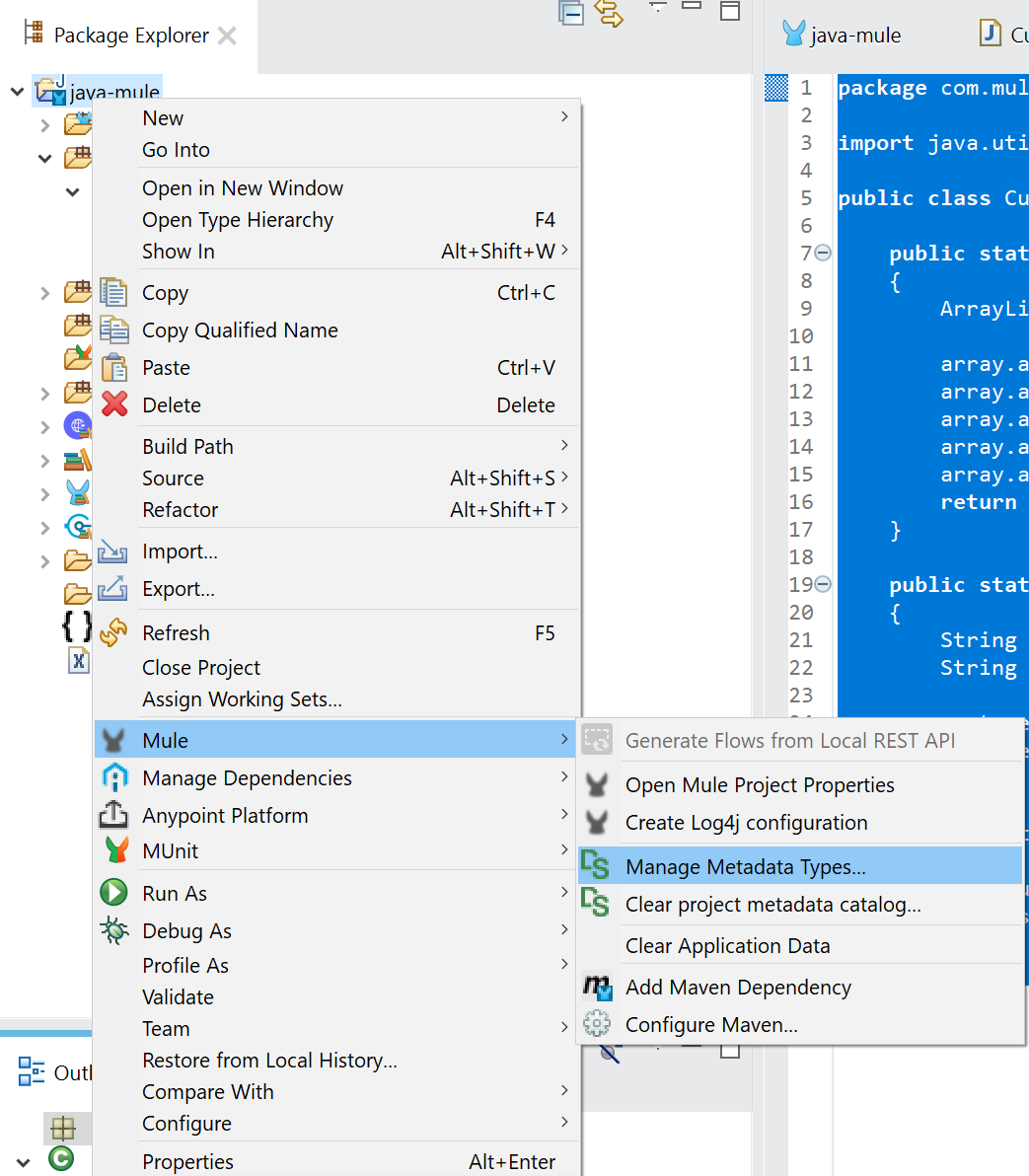Toggle code fold marker at line 19
The height and width of the screenshot is (1176, 1029).
[x=823, y=585]
